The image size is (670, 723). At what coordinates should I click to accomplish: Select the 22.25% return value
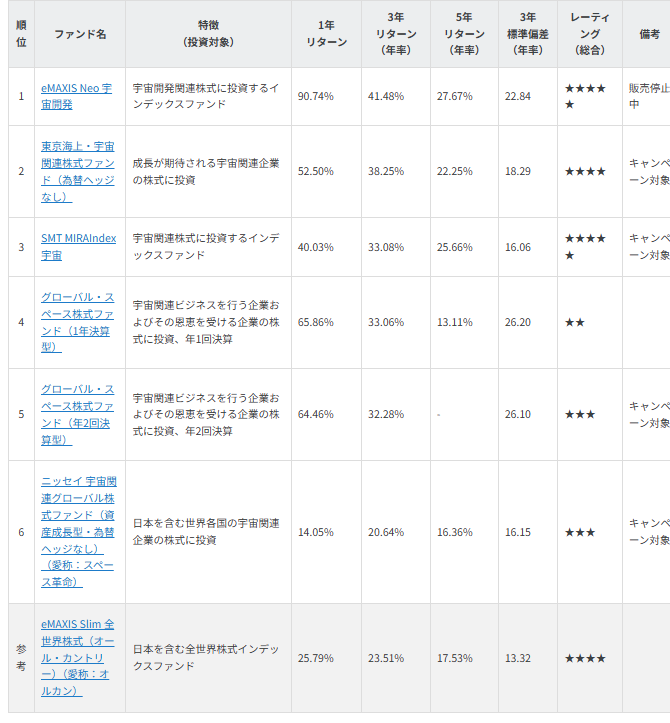(x=455, y=172)
